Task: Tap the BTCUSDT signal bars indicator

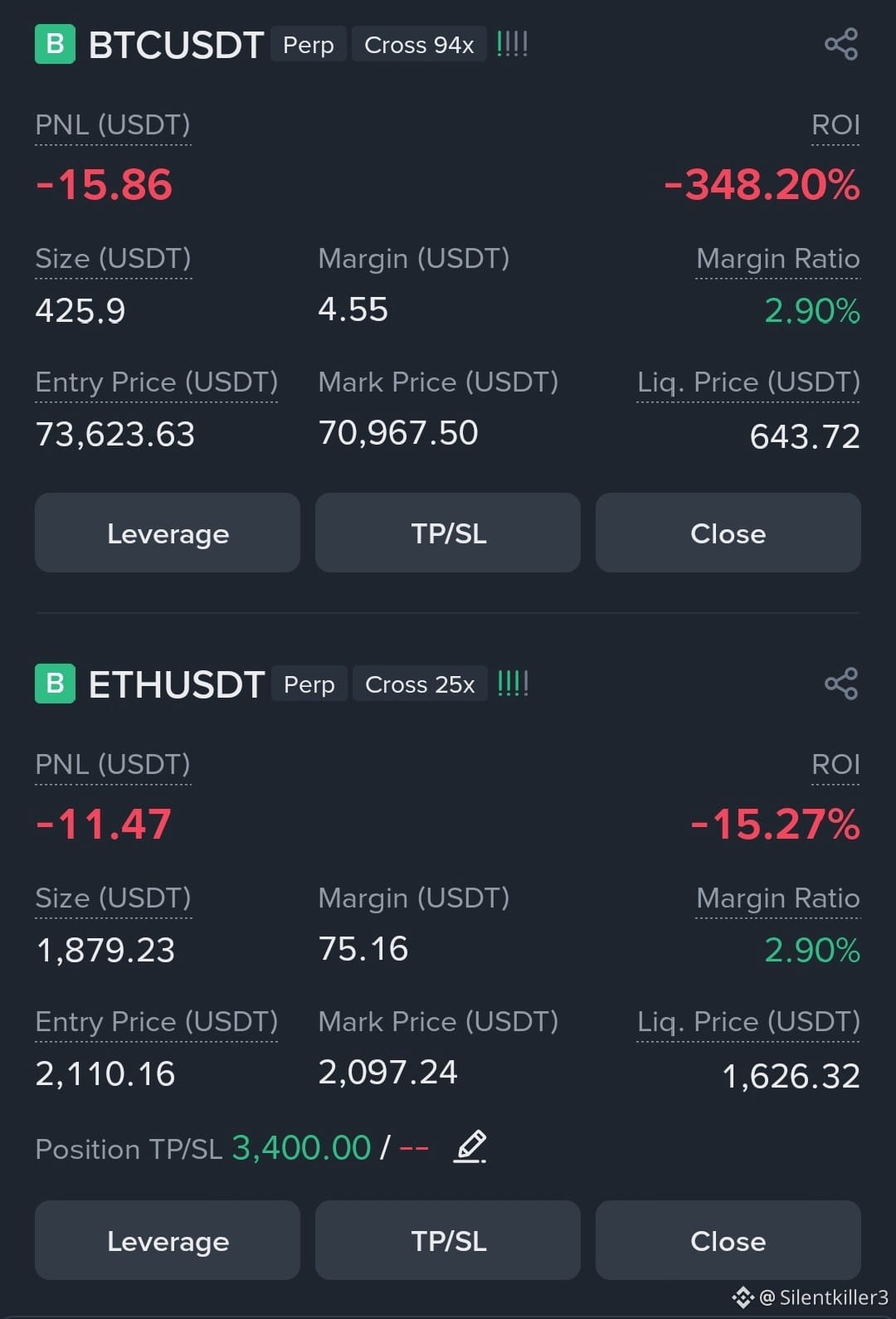Action: (x=512, y=43)
